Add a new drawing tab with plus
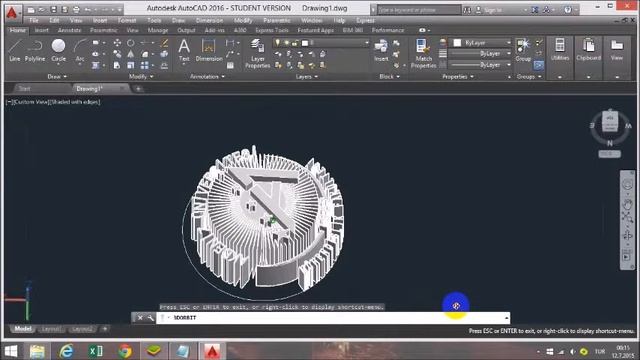Image resolution: width=640 pixels, height=360 pixels. (x=138, y=89)
